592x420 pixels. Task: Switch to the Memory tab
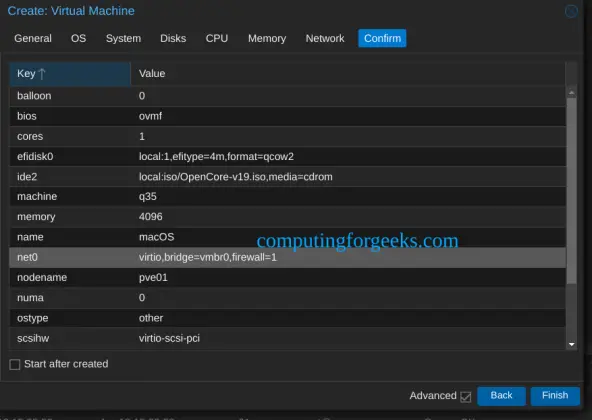tap(267, 39)
